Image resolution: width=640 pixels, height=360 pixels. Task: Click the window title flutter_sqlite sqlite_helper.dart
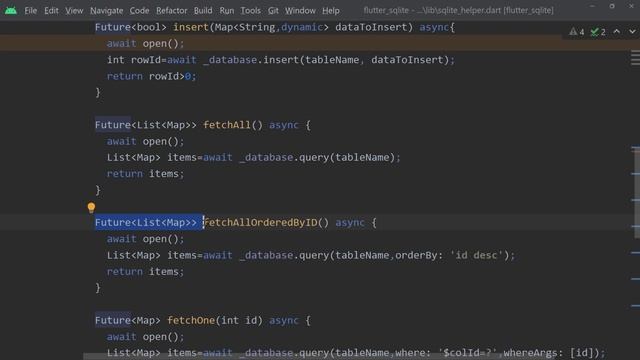pos(458,11)
